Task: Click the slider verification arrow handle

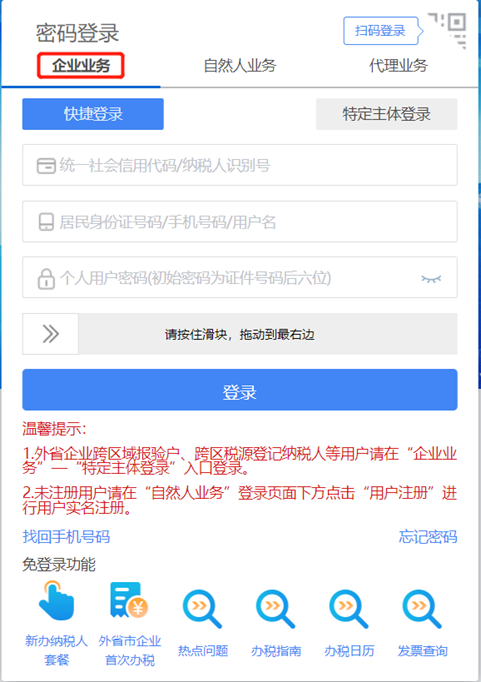Action: [50, 334]
